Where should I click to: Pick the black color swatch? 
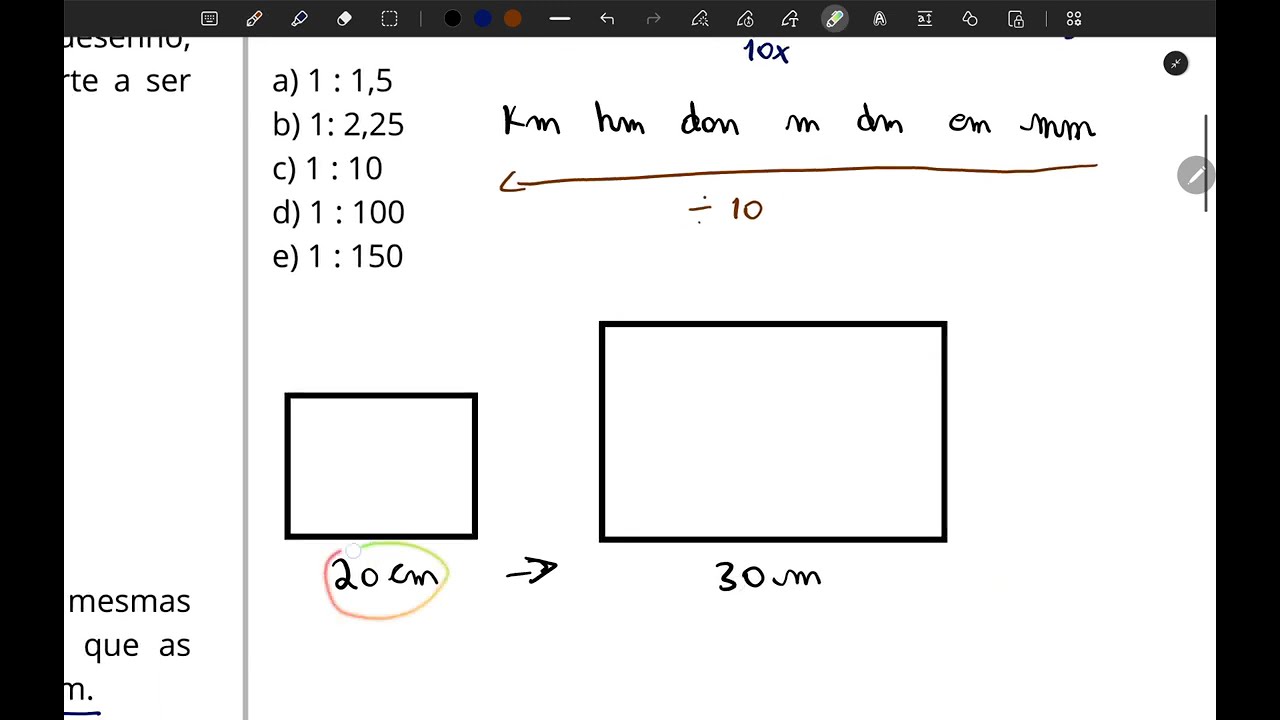tap(453, 19)
